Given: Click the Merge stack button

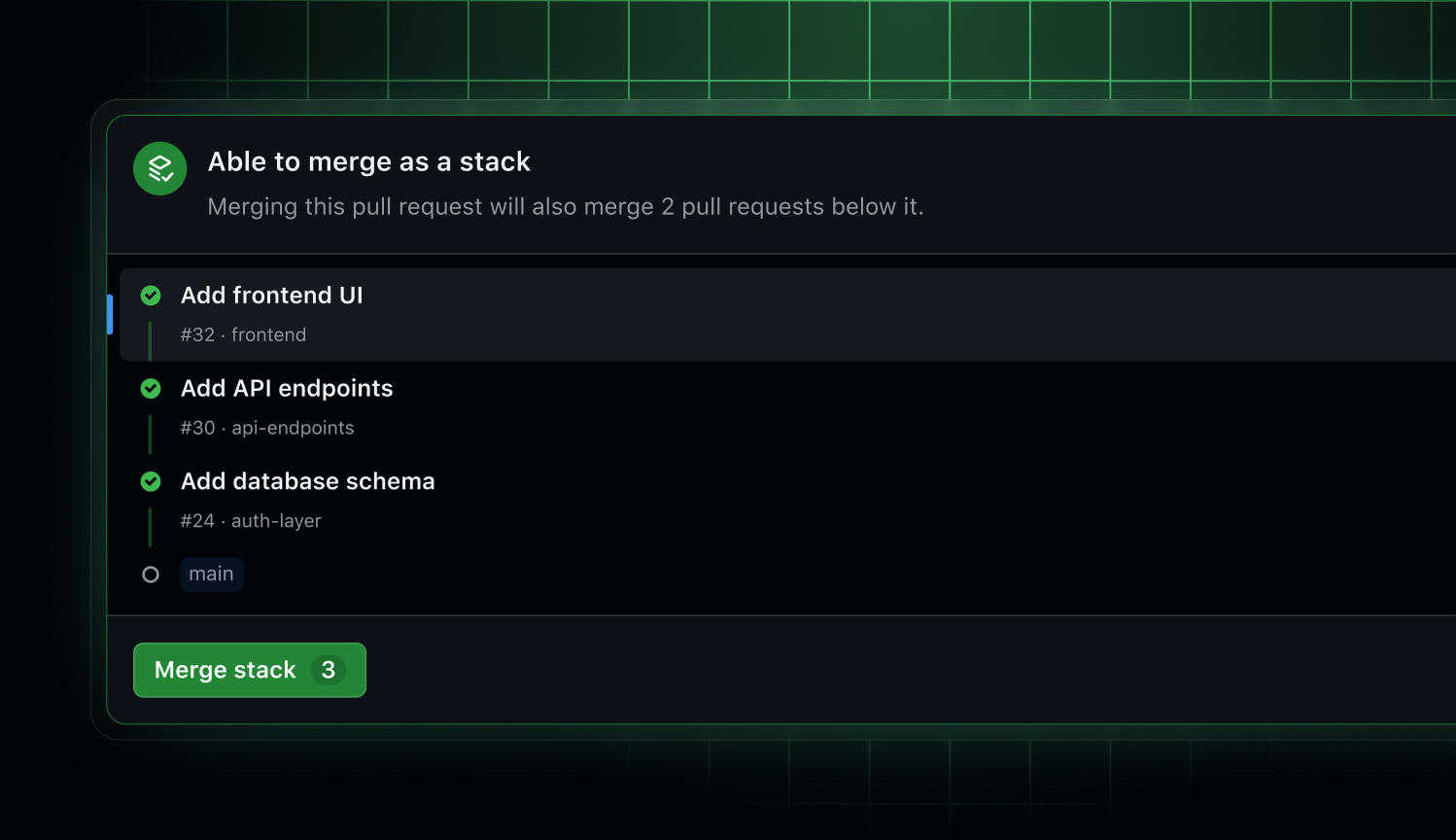Looking at the screenshot, I should (x=250, y=670).
